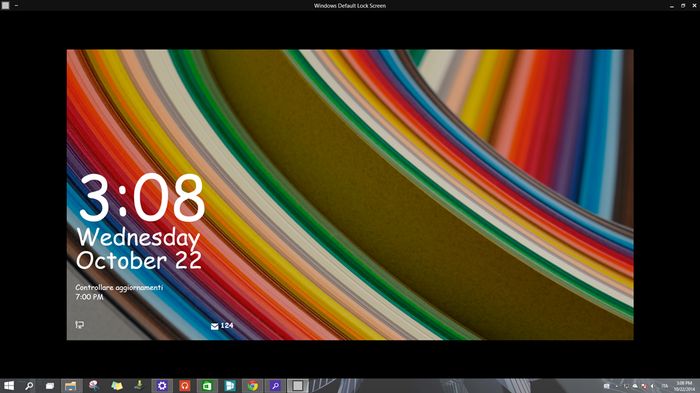The width and height of the screenshot is (700, 393).
Task: Open the teal tiles app on taskbar
Action: pos(230,386)
